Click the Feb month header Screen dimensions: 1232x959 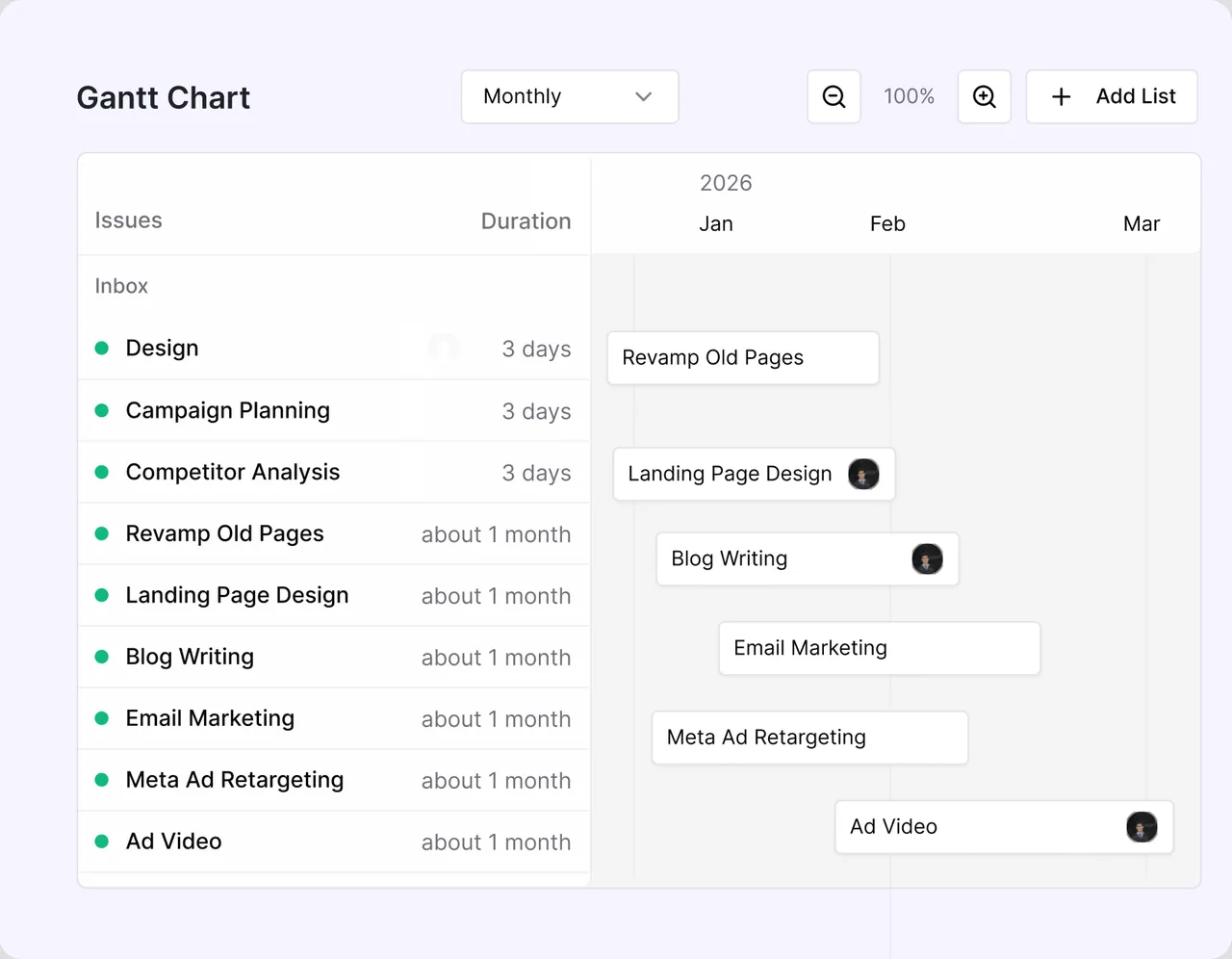[x=887, y=224]
